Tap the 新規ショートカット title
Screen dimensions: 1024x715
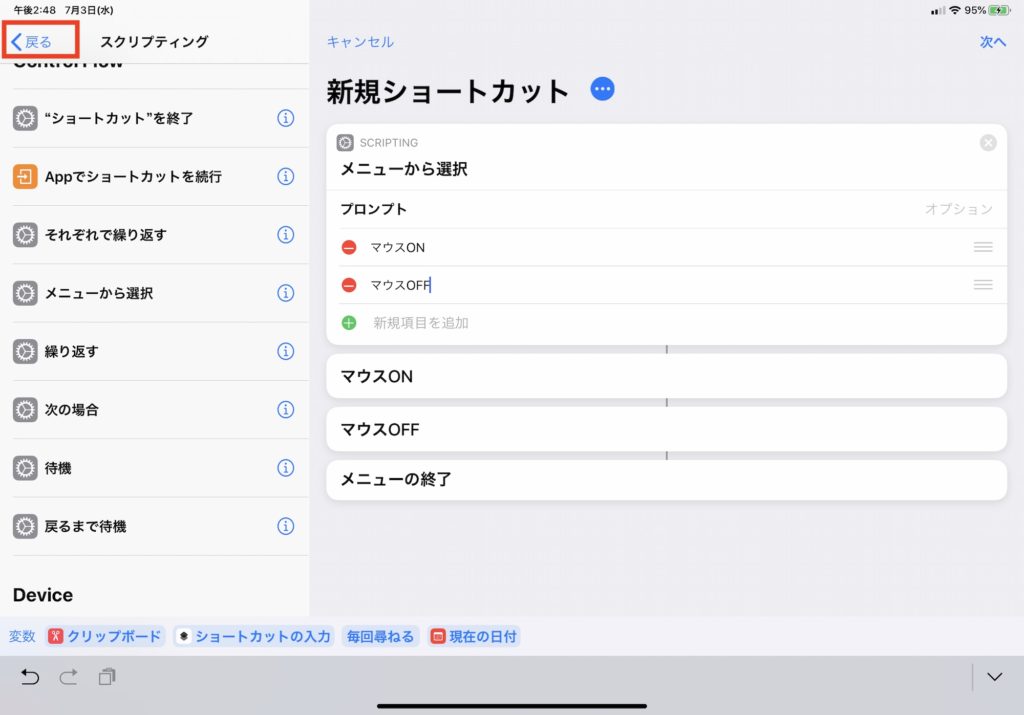tap(448, 91)
